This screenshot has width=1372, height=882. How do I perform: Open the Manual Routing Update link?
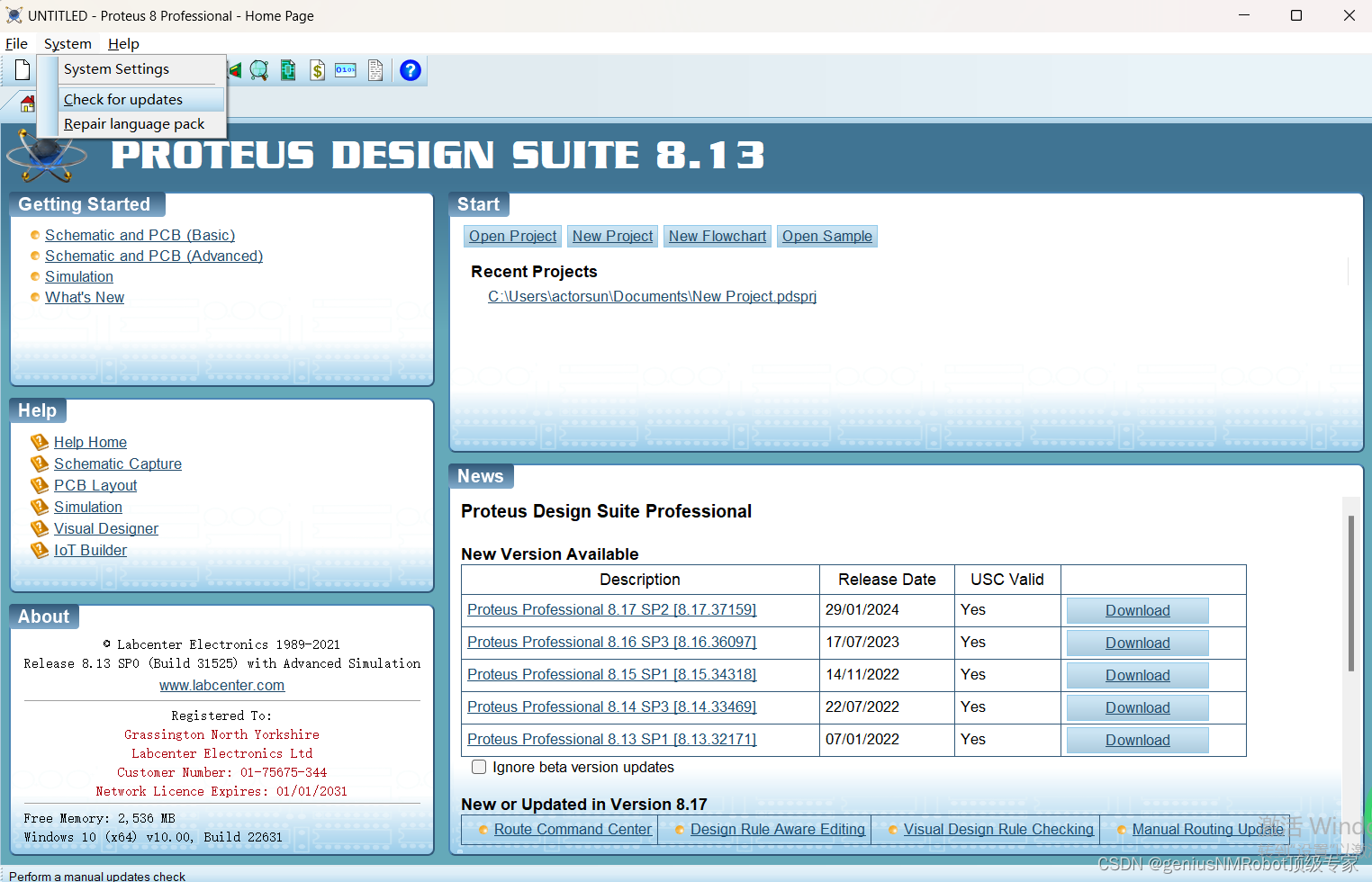point(1207,829)
